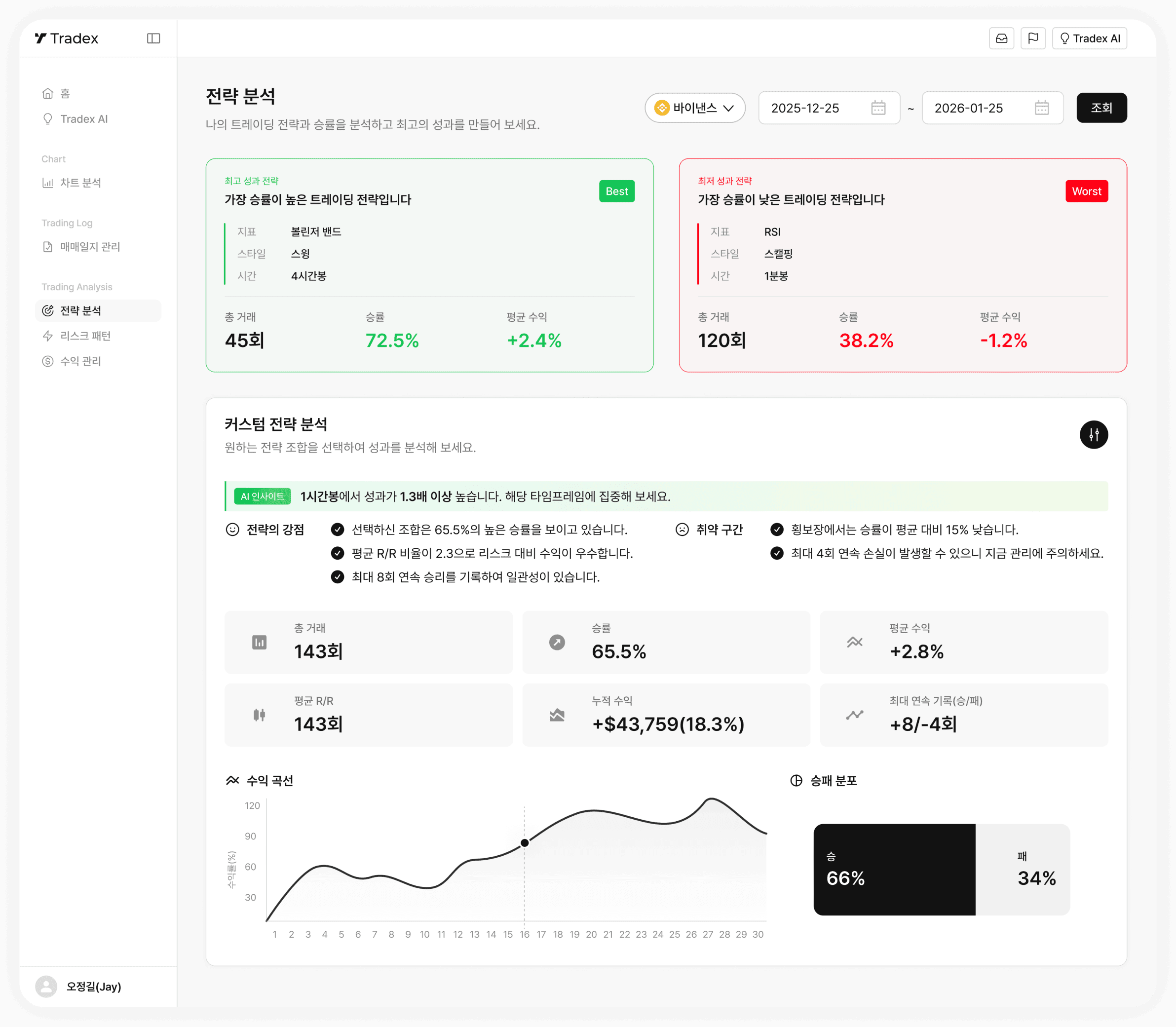
Task: Click the Binance logo in exchange selector
Action: [662, 108]
